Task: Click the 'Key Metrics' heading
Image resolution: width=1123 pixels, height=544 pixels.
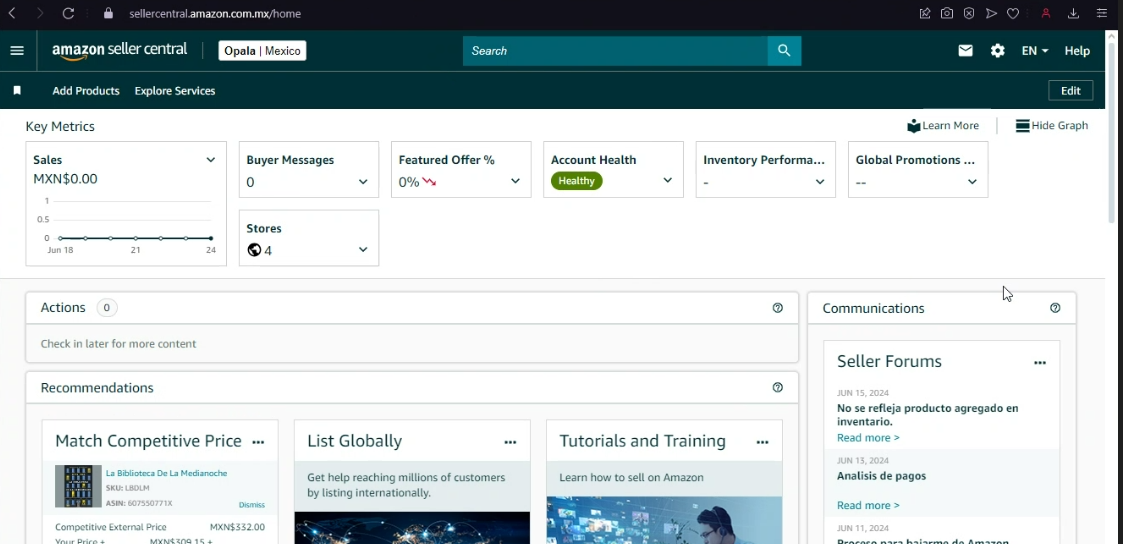Action: [x=60, y=127]
